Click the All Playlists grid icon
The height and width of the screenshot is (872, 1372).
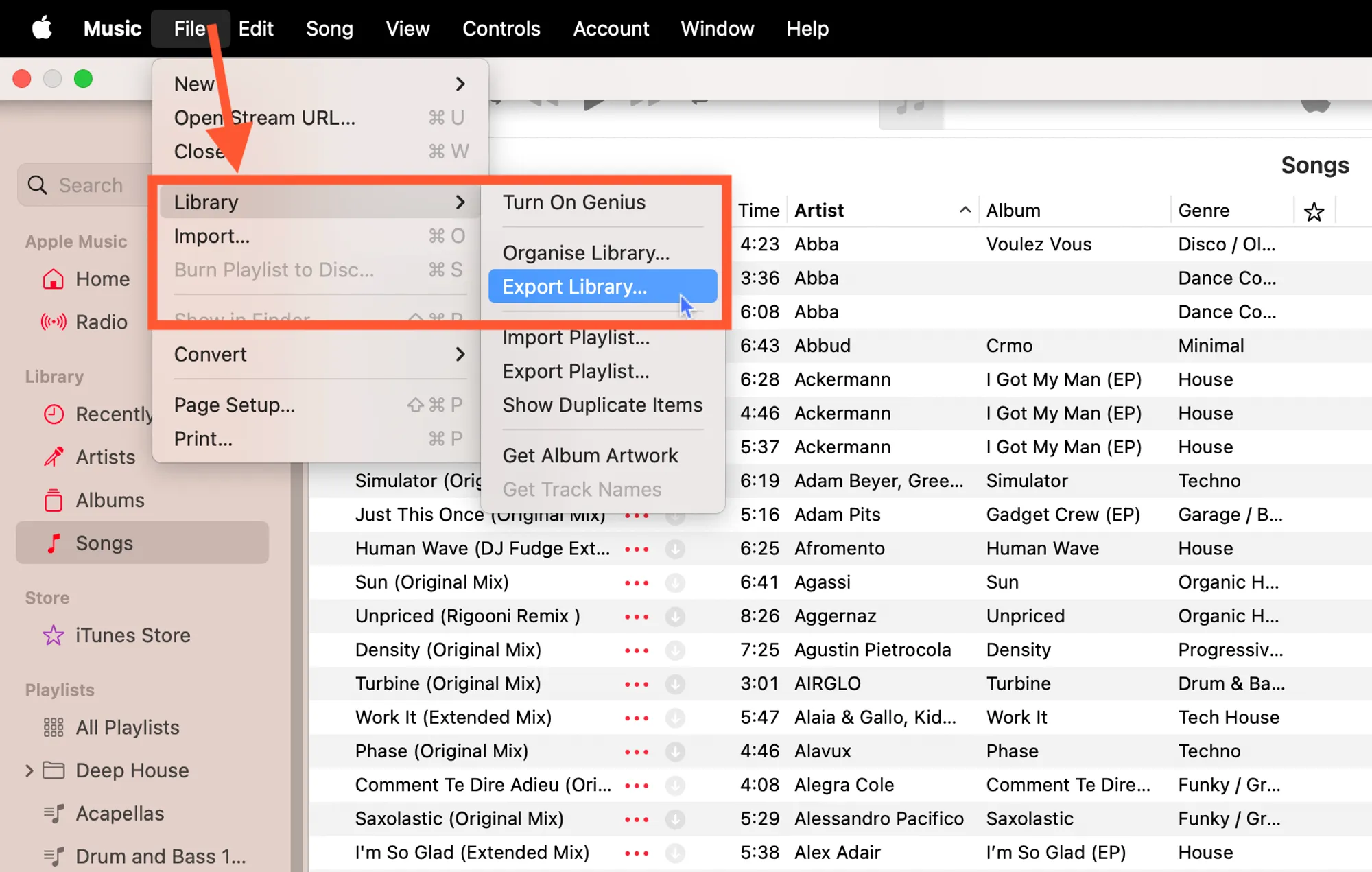(x=54, y=727)
